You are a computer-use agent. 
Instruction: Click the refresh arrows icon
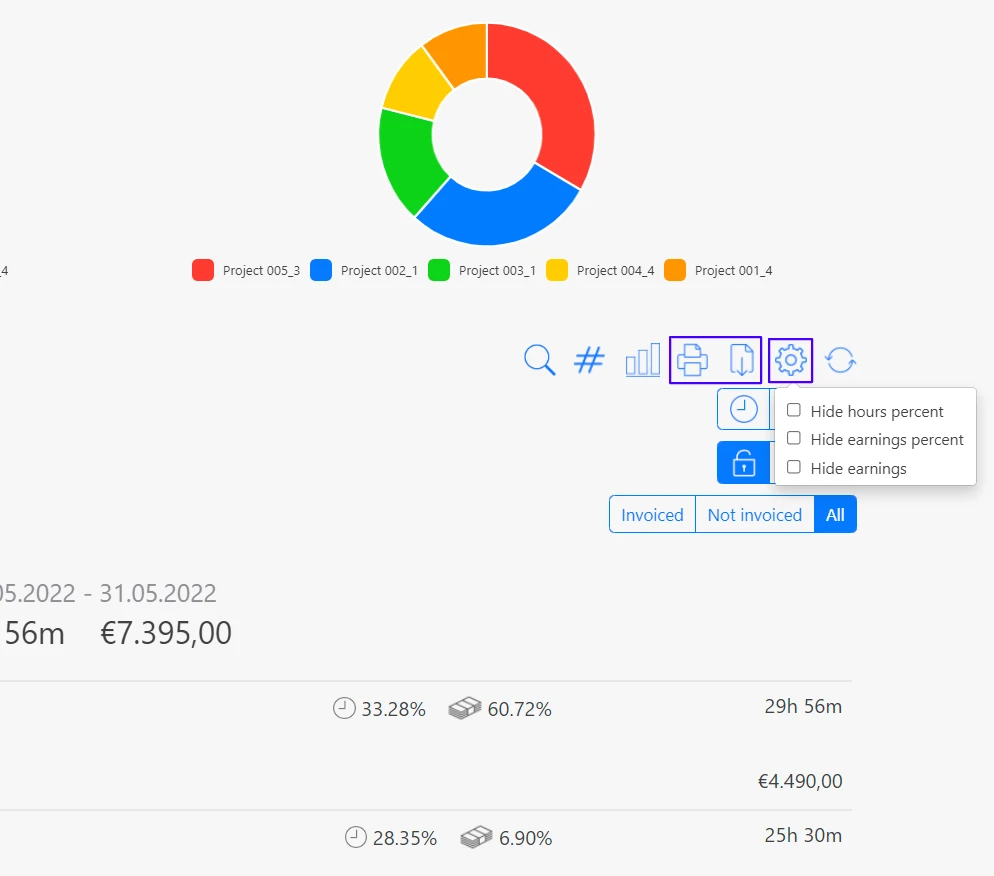(x=841, y=360)
